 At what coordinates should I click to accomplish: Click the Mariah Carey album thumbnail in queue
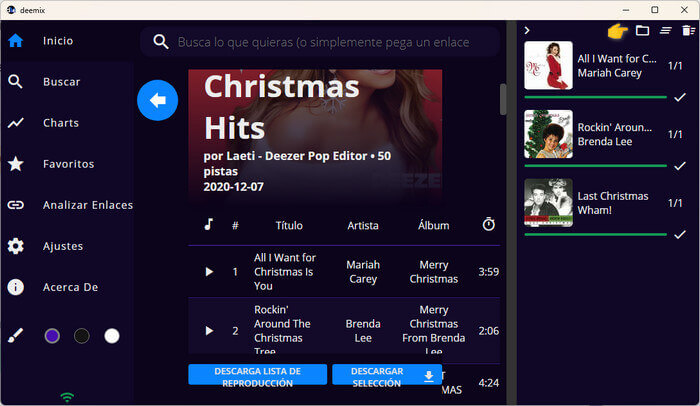pyautogui.click(x=548, y=65)
